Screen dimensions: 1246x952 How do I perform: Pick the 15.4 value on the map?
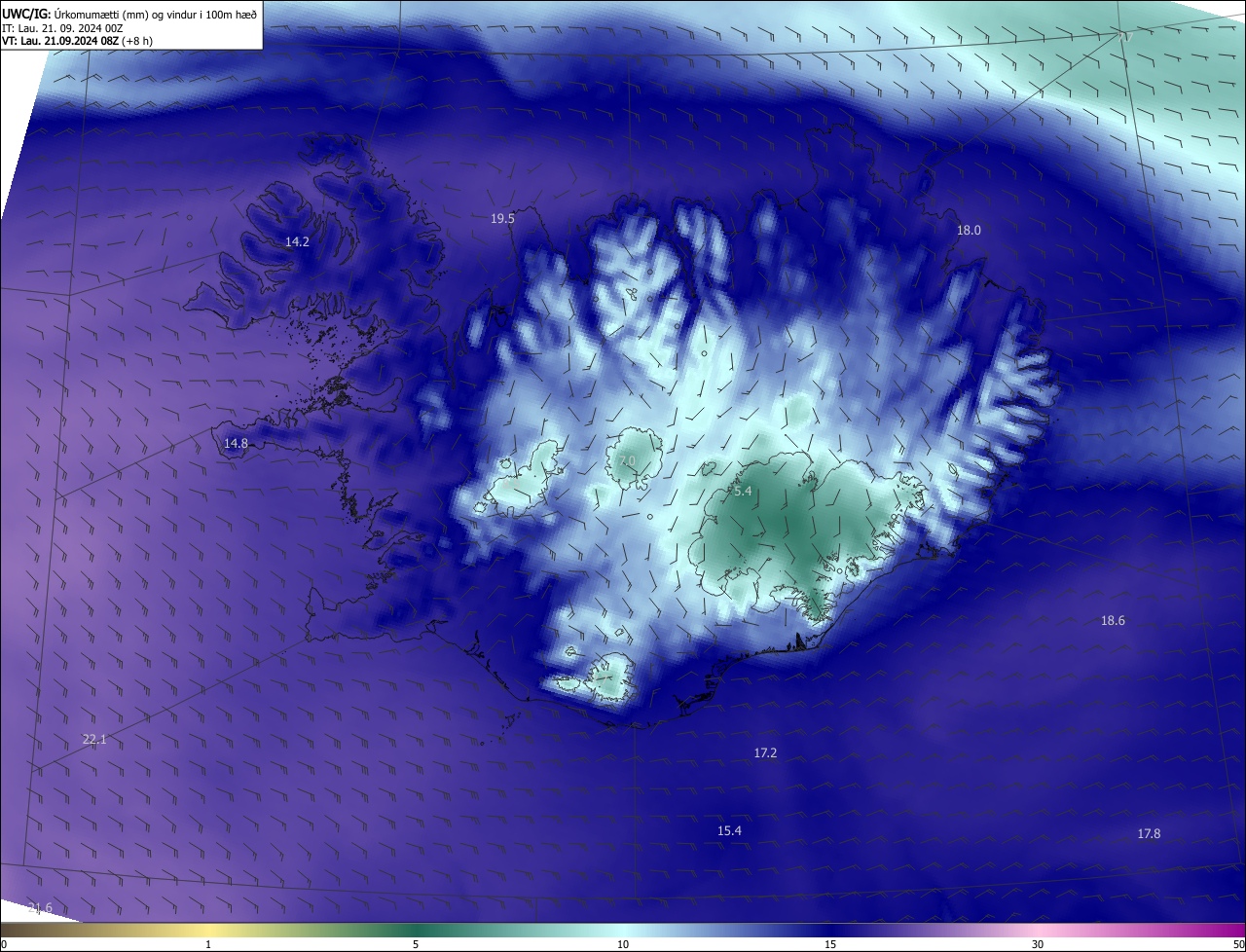[729, 831]
